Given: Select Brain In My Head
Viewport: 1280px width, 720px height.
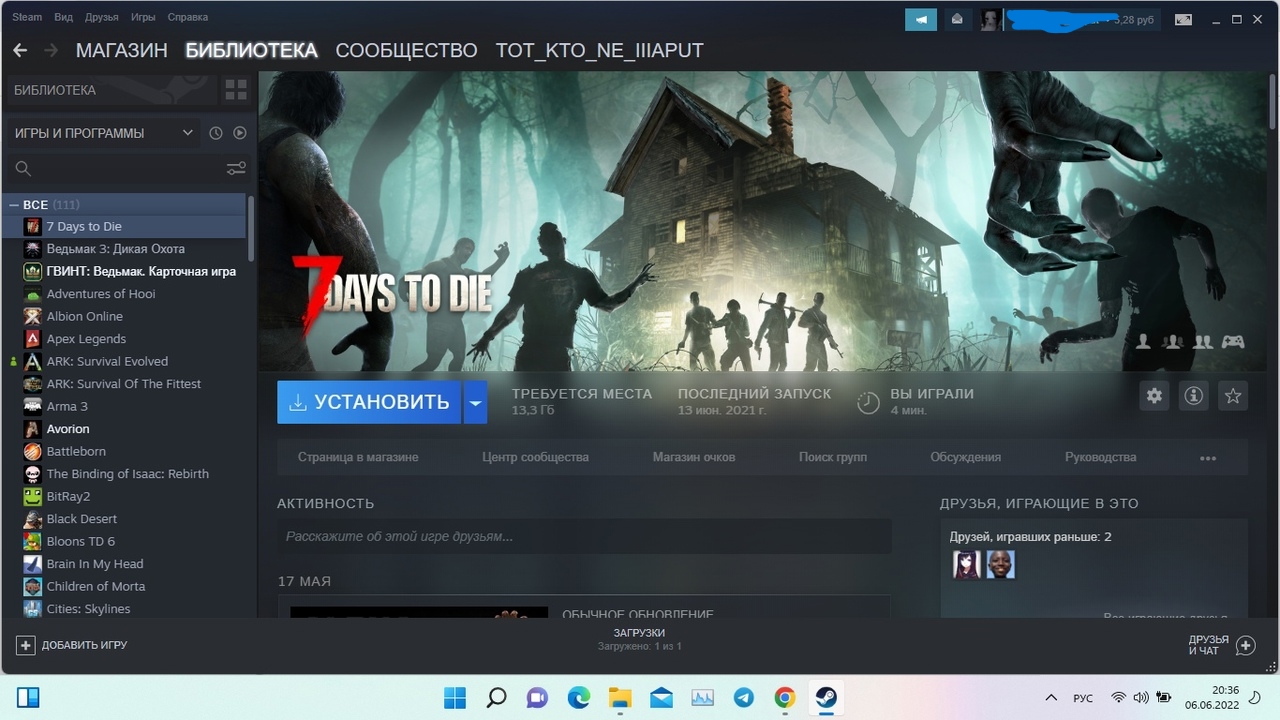Looking at the screenshot, I should [x=125, y=564].
